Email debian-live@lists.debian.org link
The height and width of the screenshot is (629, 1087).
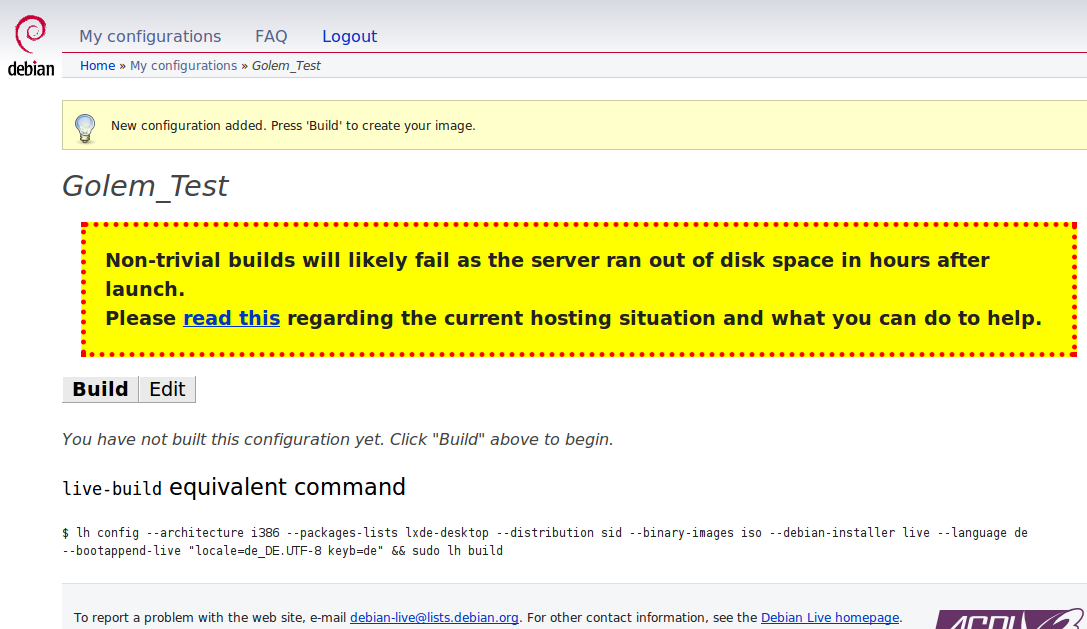pos(434,617)
